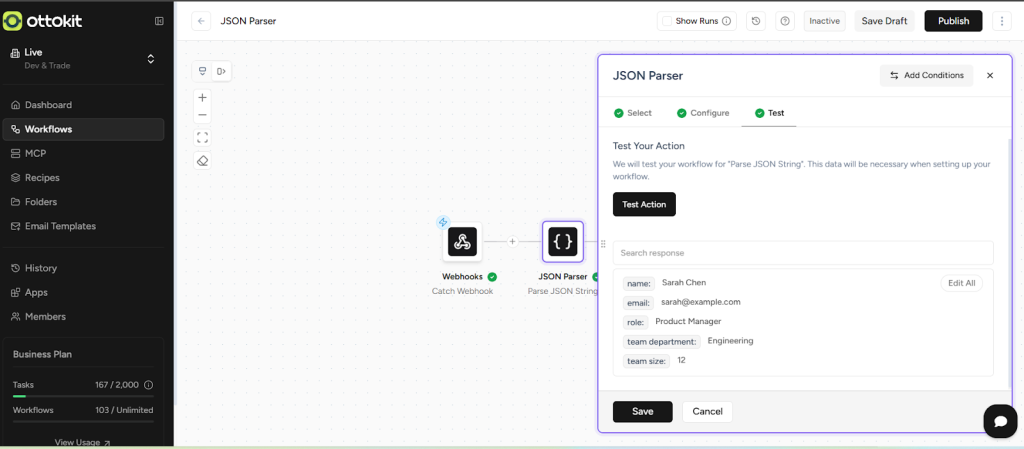The height and width of the screenshot is (449, 1024).
Task: Open the chat support bubble icon
Action: pyautogui.click(x=999, y=421)
